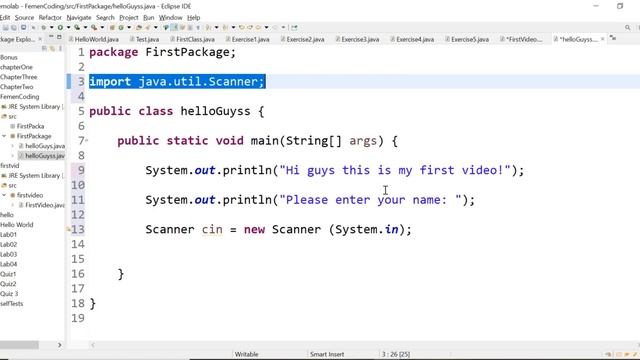Collapse the firstvideo package node
This screenshot has height=360, width=640.
4,195
